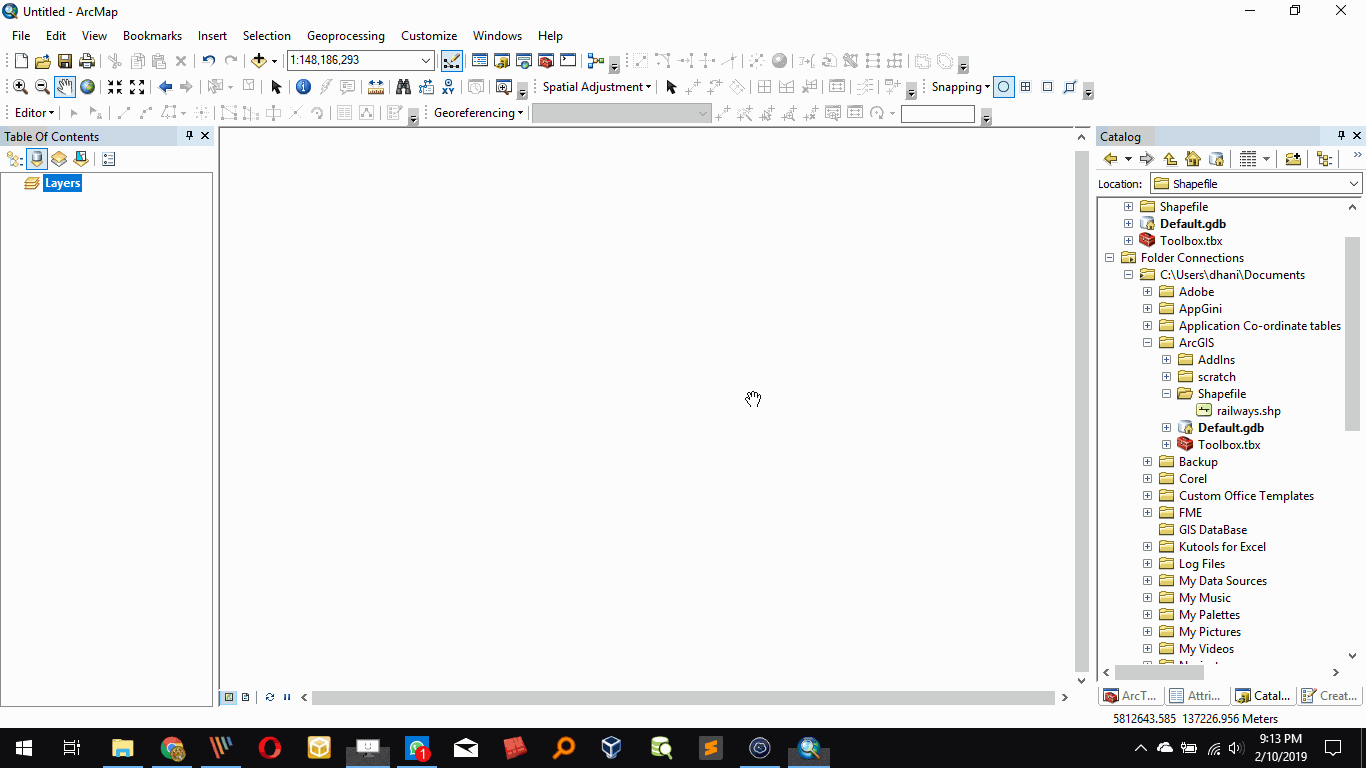Click the Add Data button
The image size is (1366, 768).
(x=258, y=61)
